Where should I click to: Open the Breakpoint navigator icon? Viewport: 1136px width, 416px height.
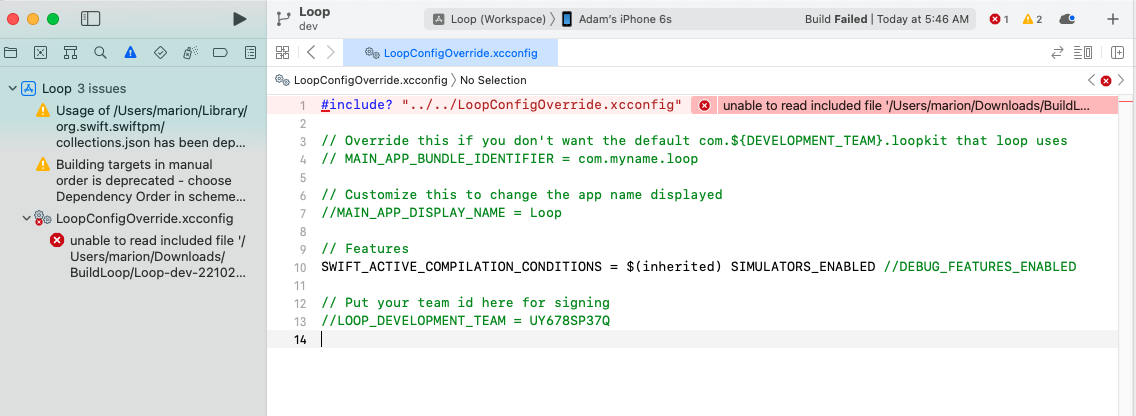pyautogui.click(x=220, y=52)
